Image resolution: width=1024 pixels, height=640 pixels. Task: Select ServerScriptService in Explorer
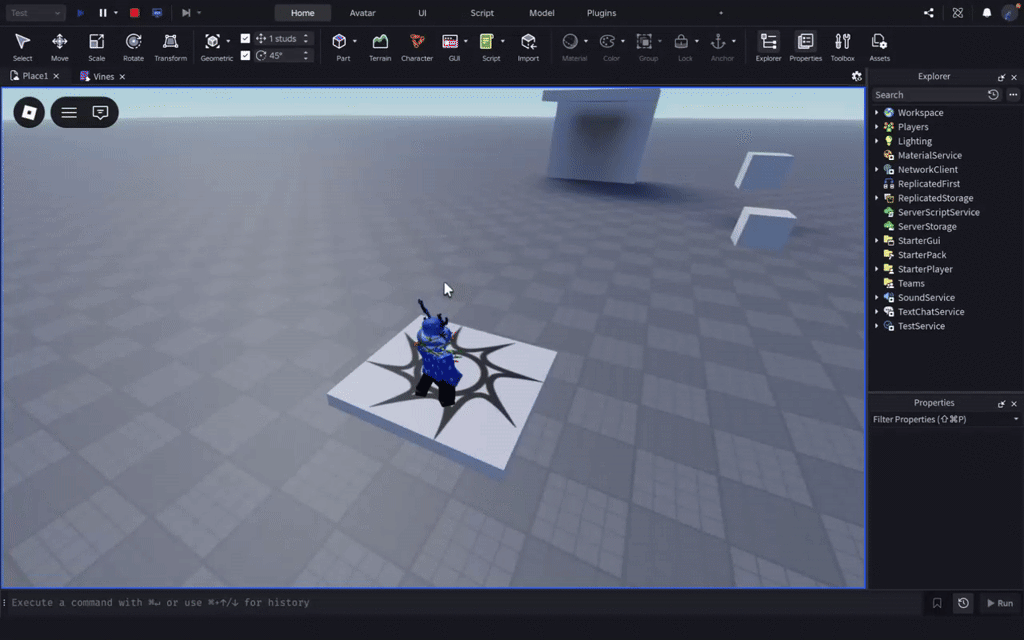coord(938,212)
